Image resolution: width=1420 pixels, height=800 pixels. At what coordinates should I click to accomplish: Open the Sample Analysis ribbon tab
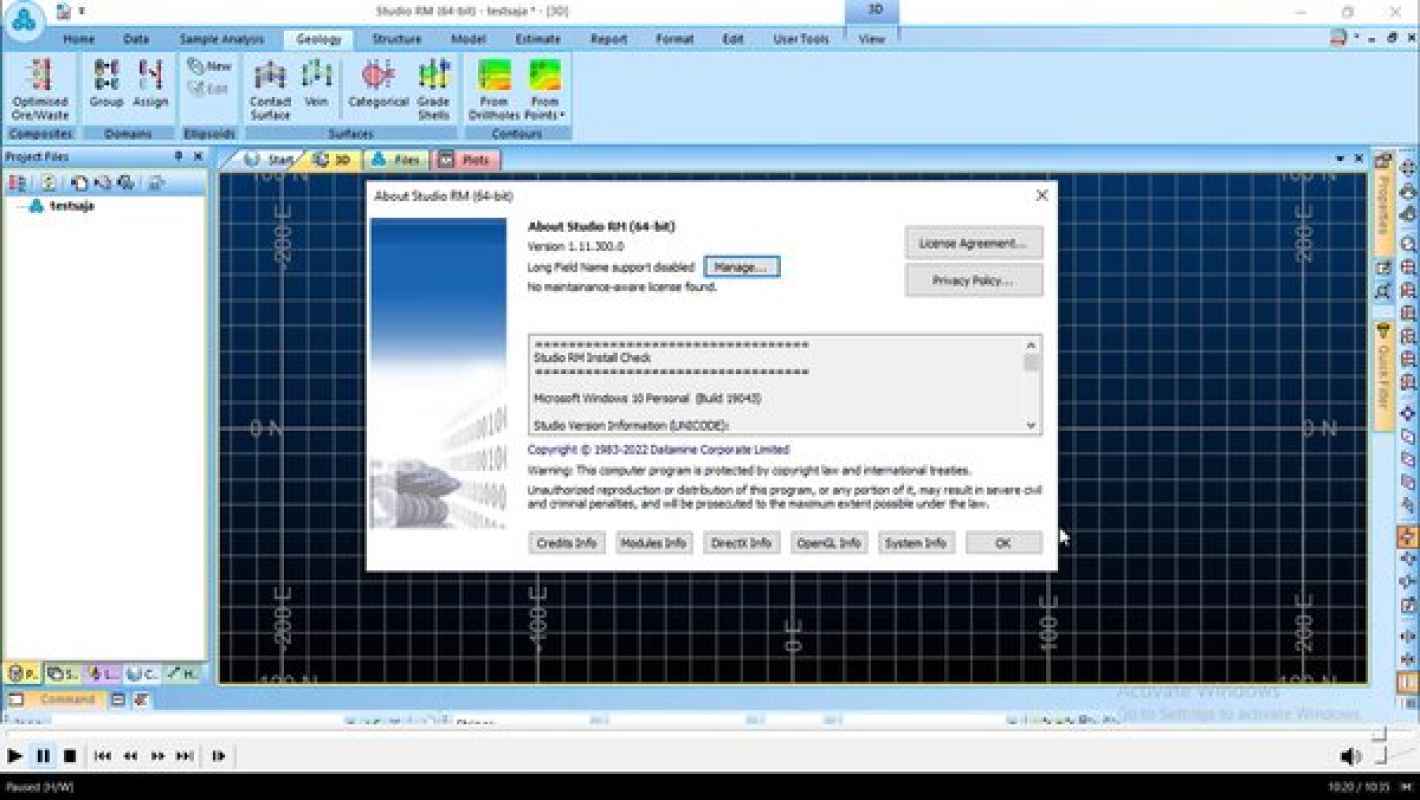click(222, 39)
